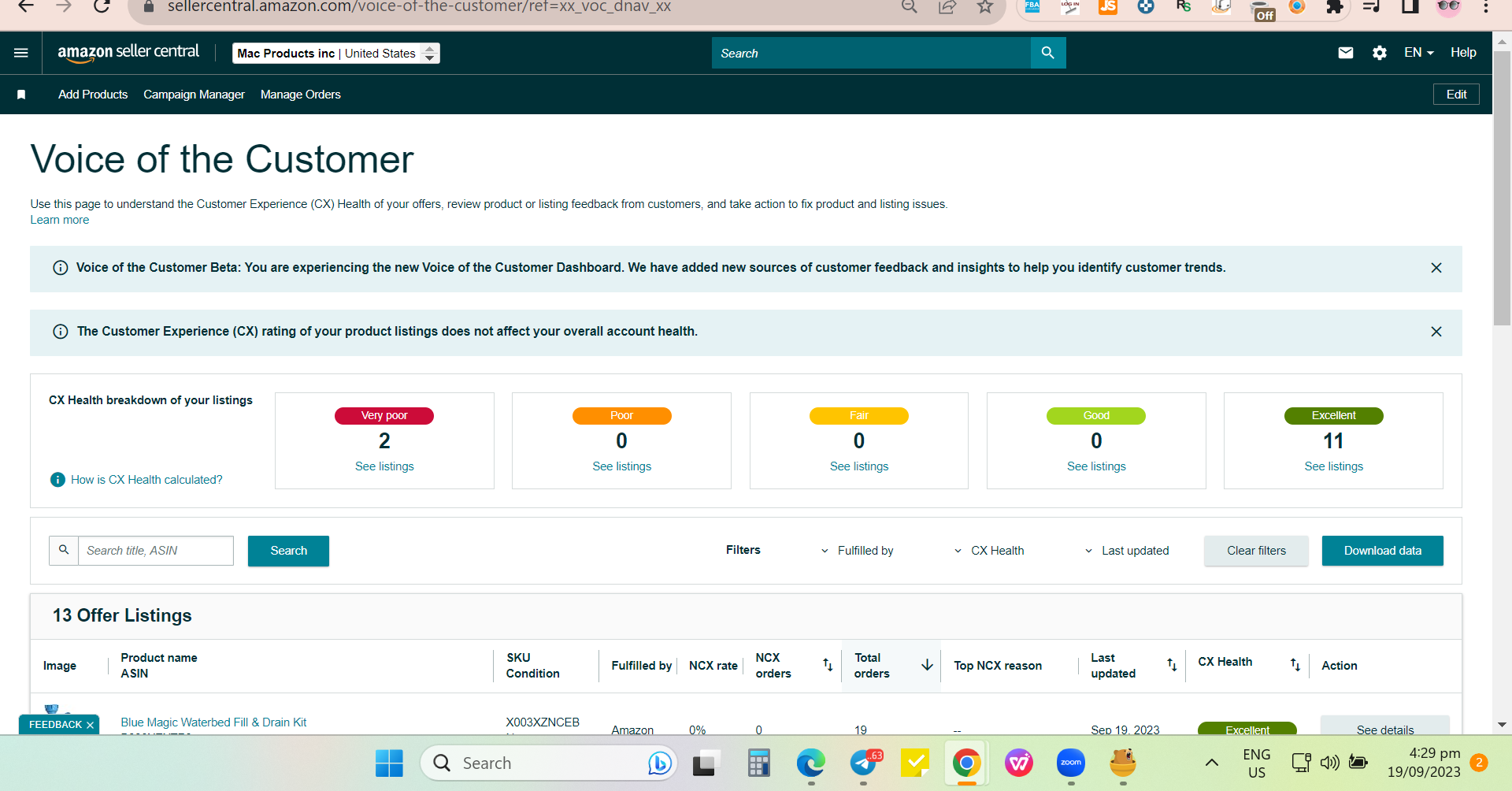The image size is (1512, 791).
Task: Open Add Products menu item
Action: click(93, 95)
